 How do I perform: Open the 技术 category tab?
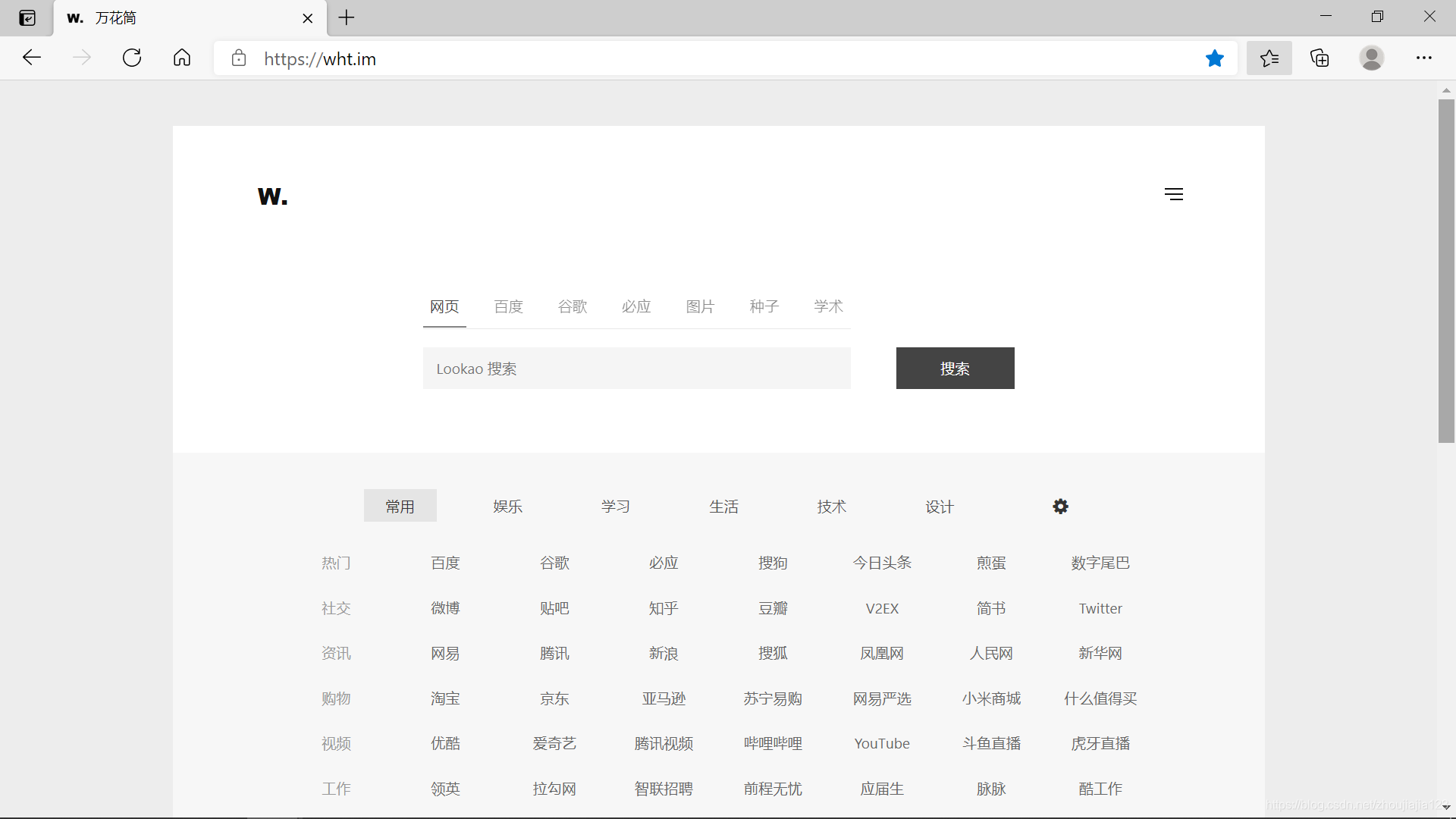coord(831,507)
